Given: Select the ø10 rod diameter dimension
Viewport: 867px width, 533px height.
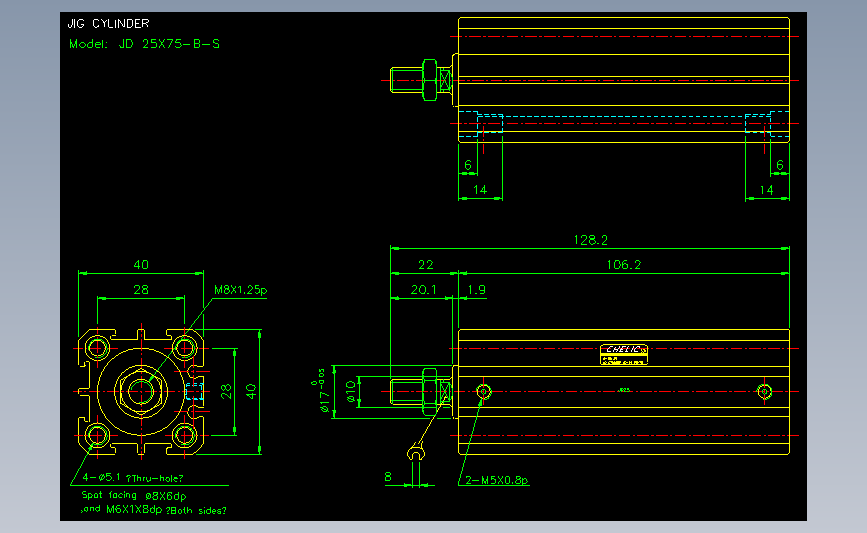Looking at the screenshot, I should point(351,391).
